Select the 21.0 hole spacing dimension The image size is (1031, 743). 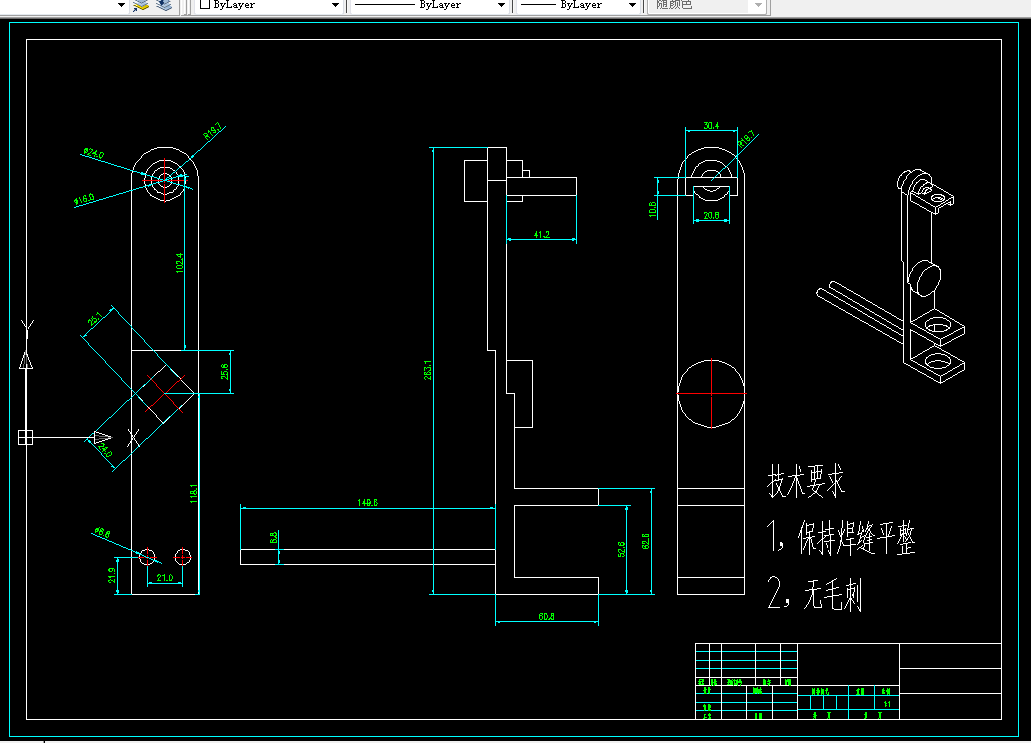(164, 578)
